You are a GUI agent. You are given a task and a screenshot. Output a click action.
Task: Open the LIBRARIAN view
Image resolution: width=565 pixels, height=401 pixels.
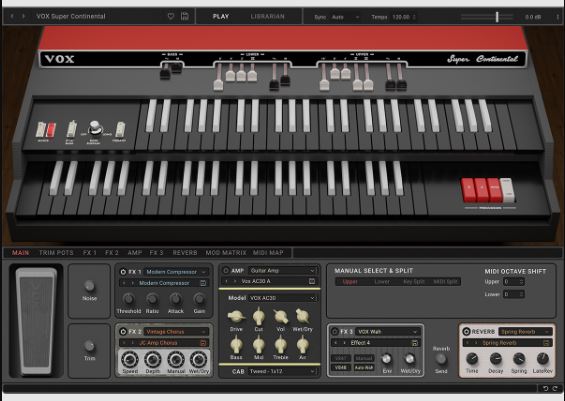(267, 16)
